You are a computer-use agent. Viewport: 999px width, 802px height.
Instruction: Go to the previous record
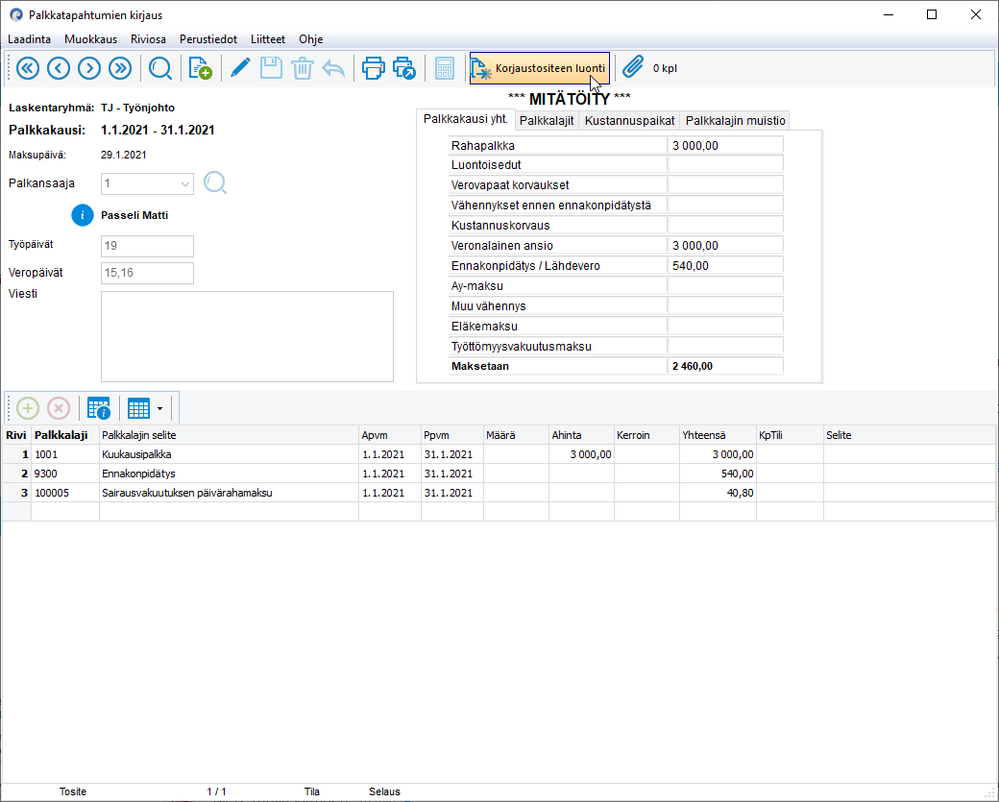point(58,68)
